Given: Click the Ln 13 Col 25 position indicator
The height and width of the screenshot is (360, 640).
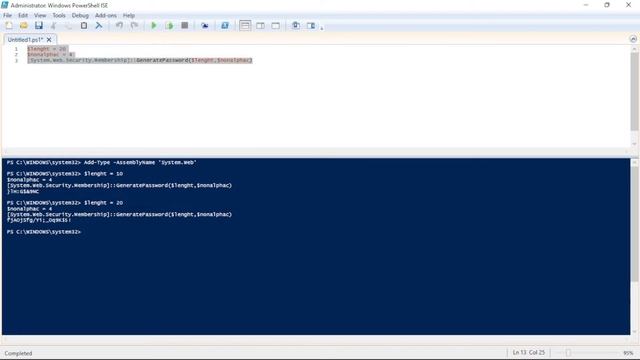Looking at the screenshot, I should [529, 352].
